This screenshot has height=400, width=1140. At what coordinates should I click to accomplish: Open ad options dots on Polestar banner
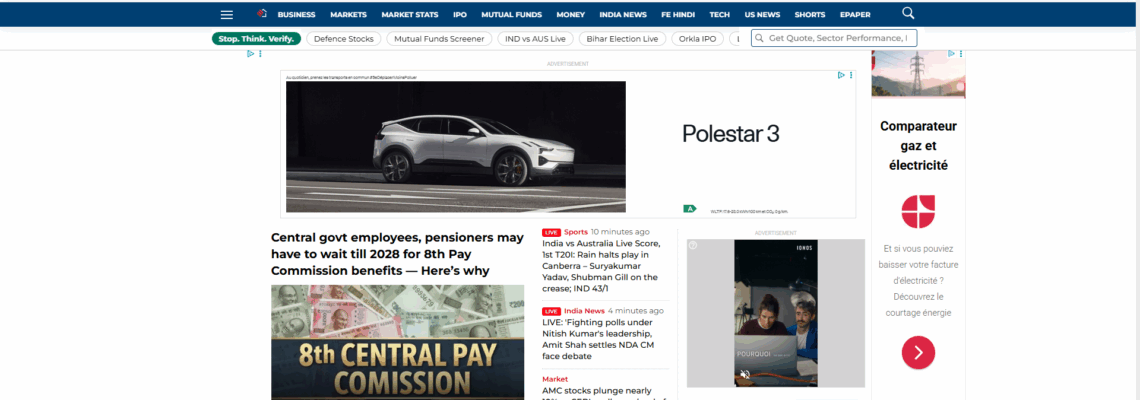point(851,75)
